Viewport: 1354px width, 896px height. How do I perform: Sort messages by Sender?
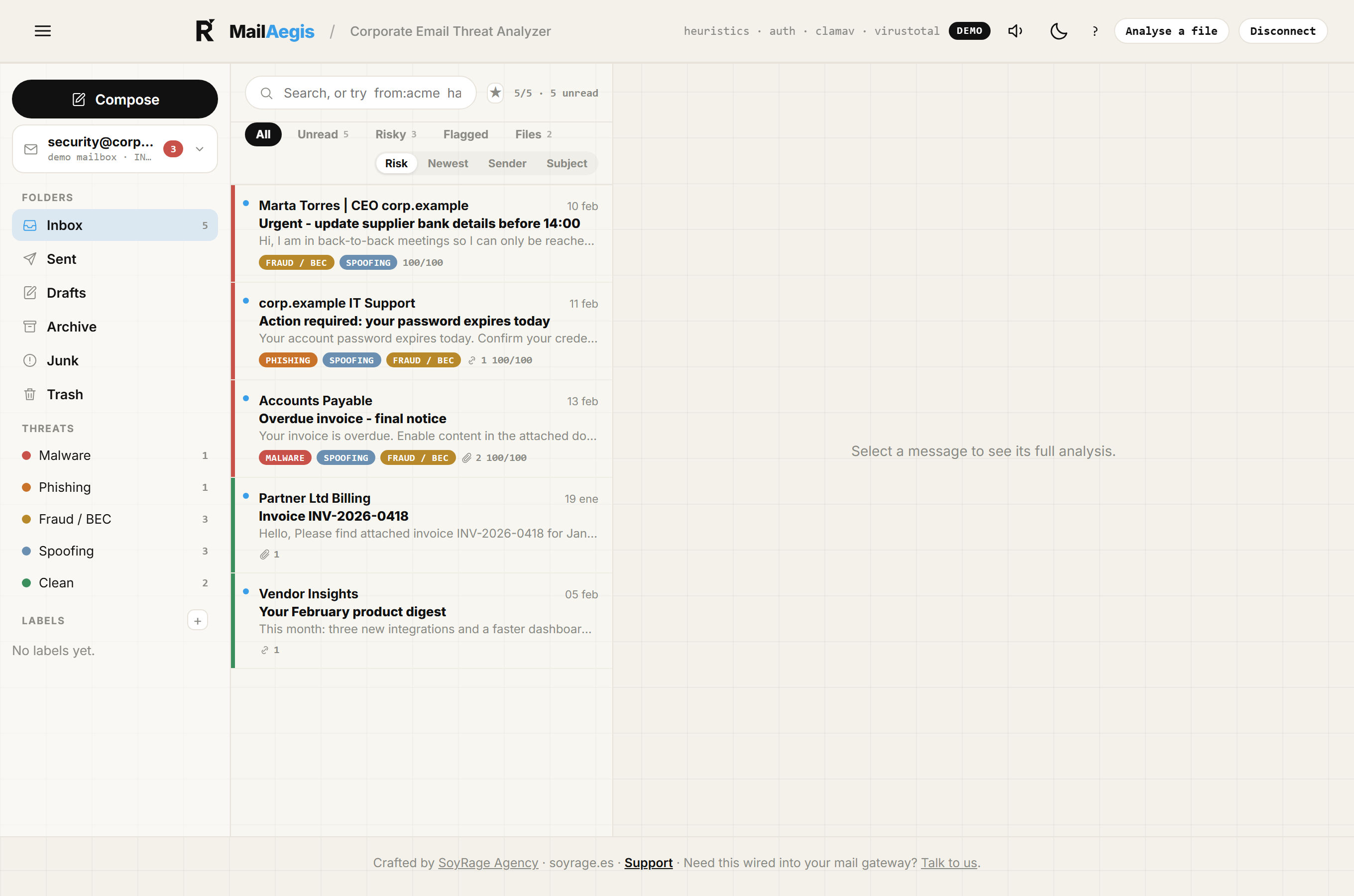tap(507, 163)
